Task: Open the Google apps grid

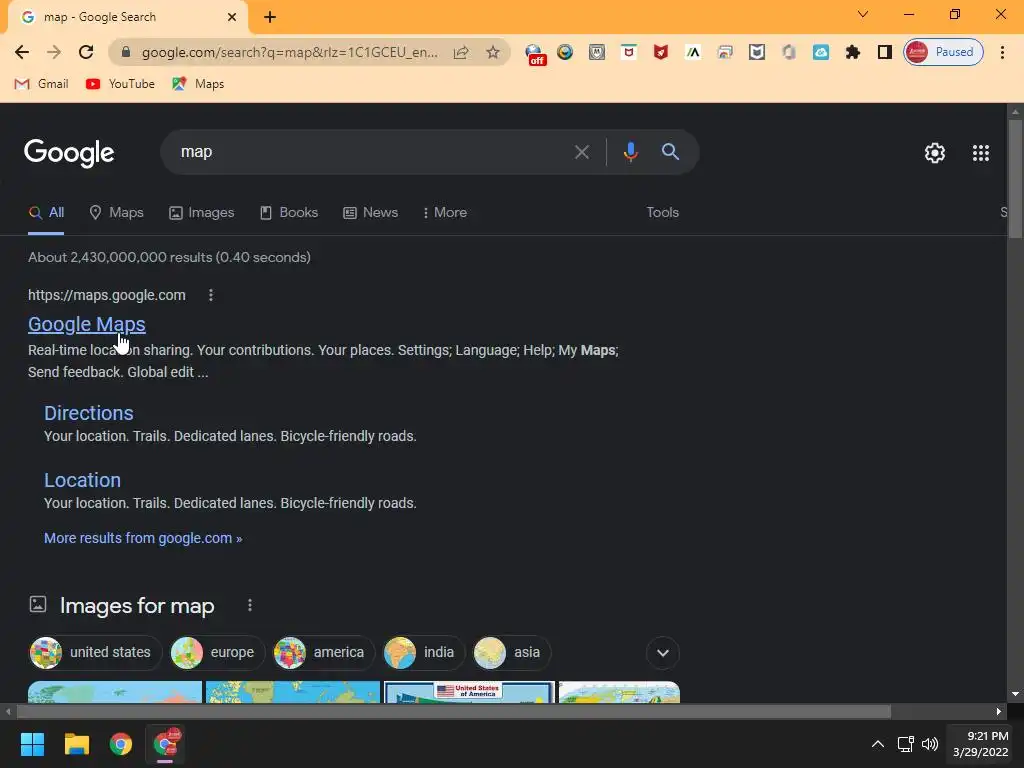Action: [981, 153]
